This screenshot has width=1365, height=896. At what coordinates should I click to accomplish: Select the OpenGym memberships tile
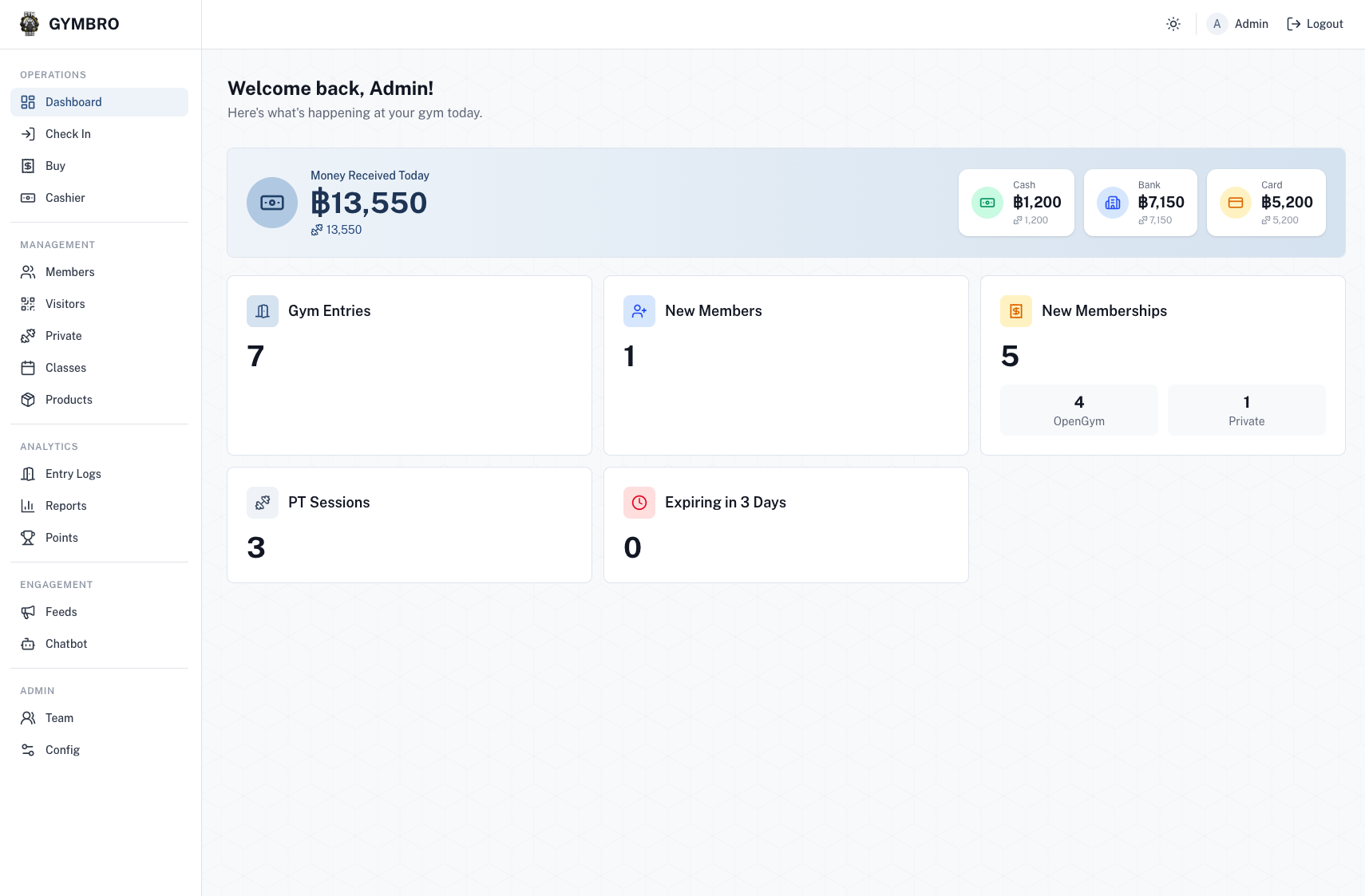tap(1078, 410)
